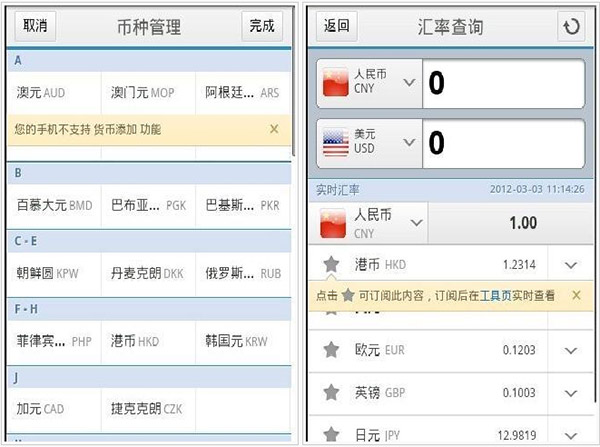The width and height of the screenshot is (600, 447).
Task: Go back with the 返回 button
Action: (x=337, y=26)
